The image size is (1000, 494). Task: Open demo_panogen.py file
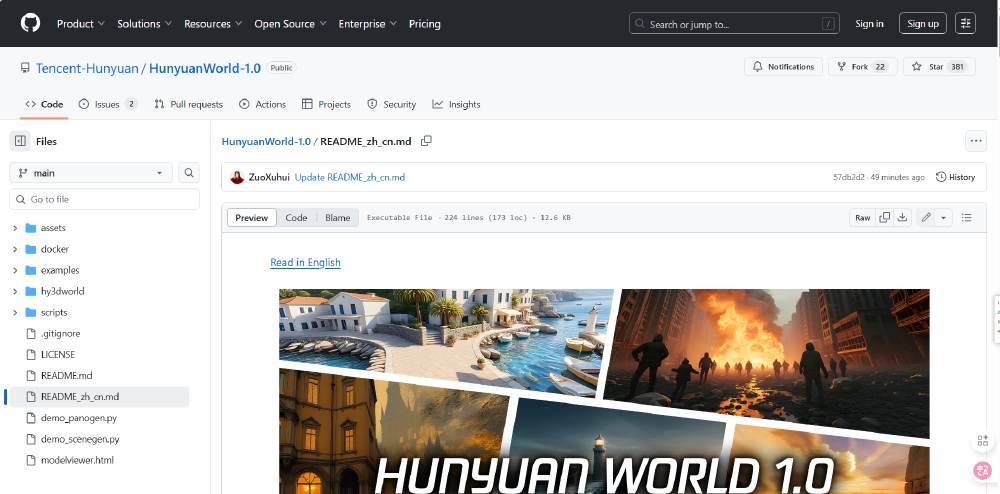click(x=78, y=418)
